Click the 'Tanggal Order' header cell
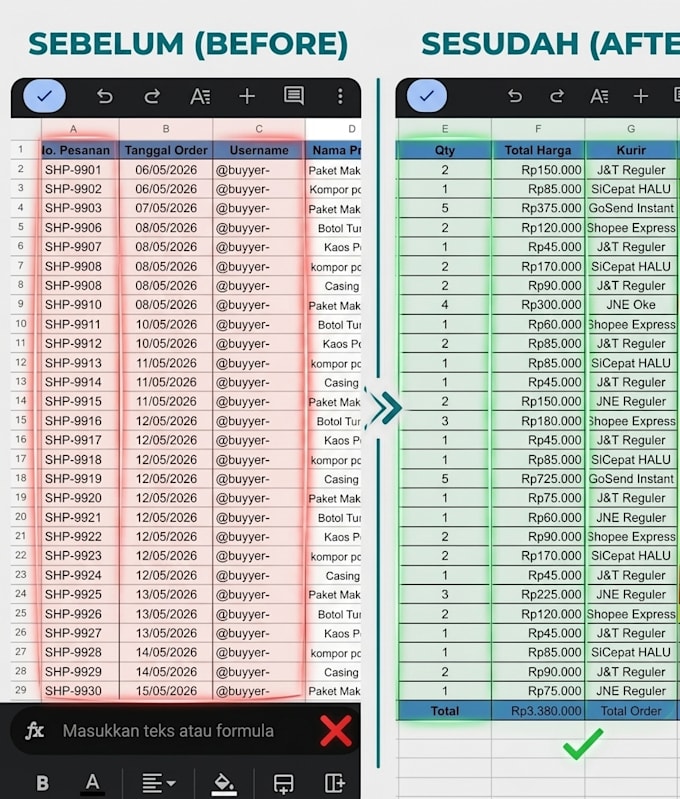The height and width of the screenshot is (799, 680). tap(166, 150)
